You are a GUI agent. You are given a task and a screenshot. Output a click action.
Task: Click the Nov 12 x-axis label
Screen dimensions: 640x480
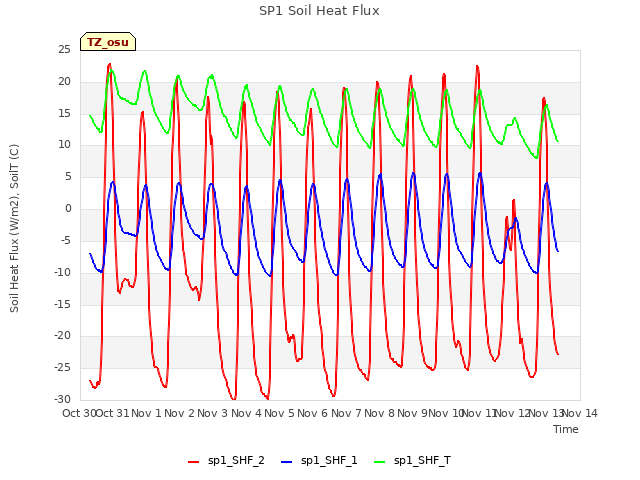tap(513, 413)
